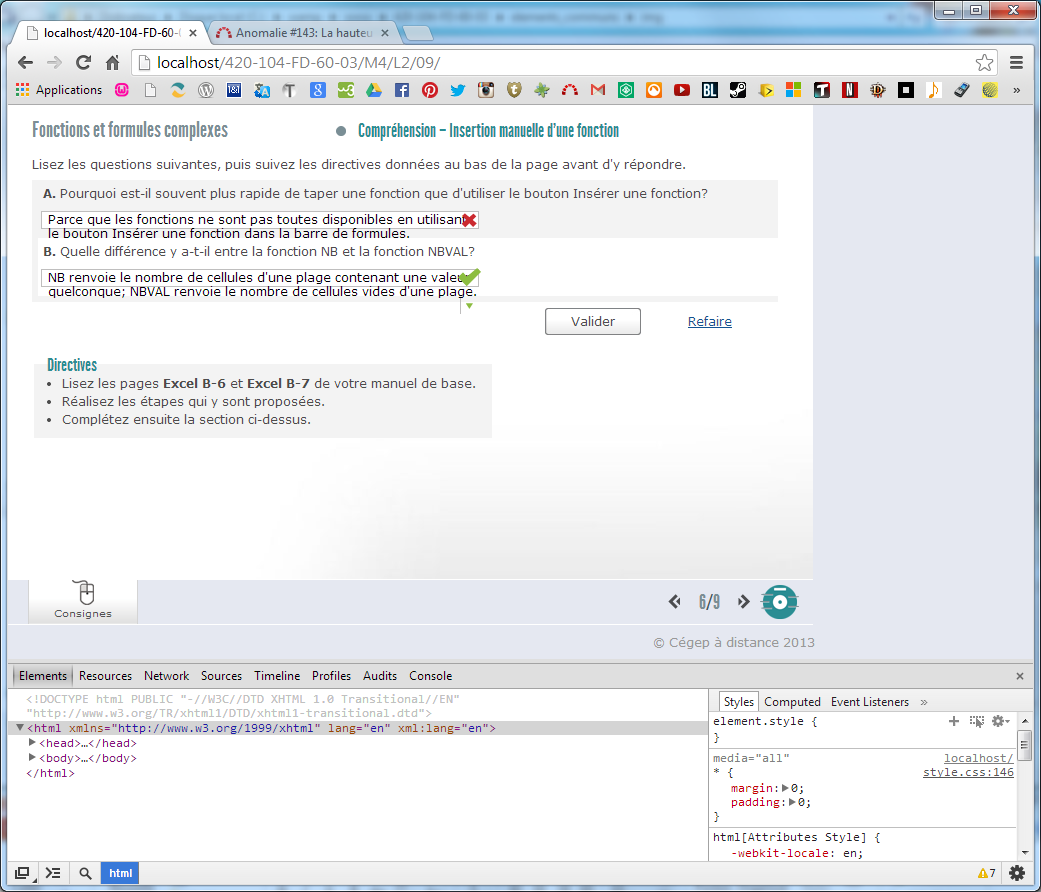Click the teal disc icon beside the pager
This screenshot has width=1041, height=892.
coord(780,602)
